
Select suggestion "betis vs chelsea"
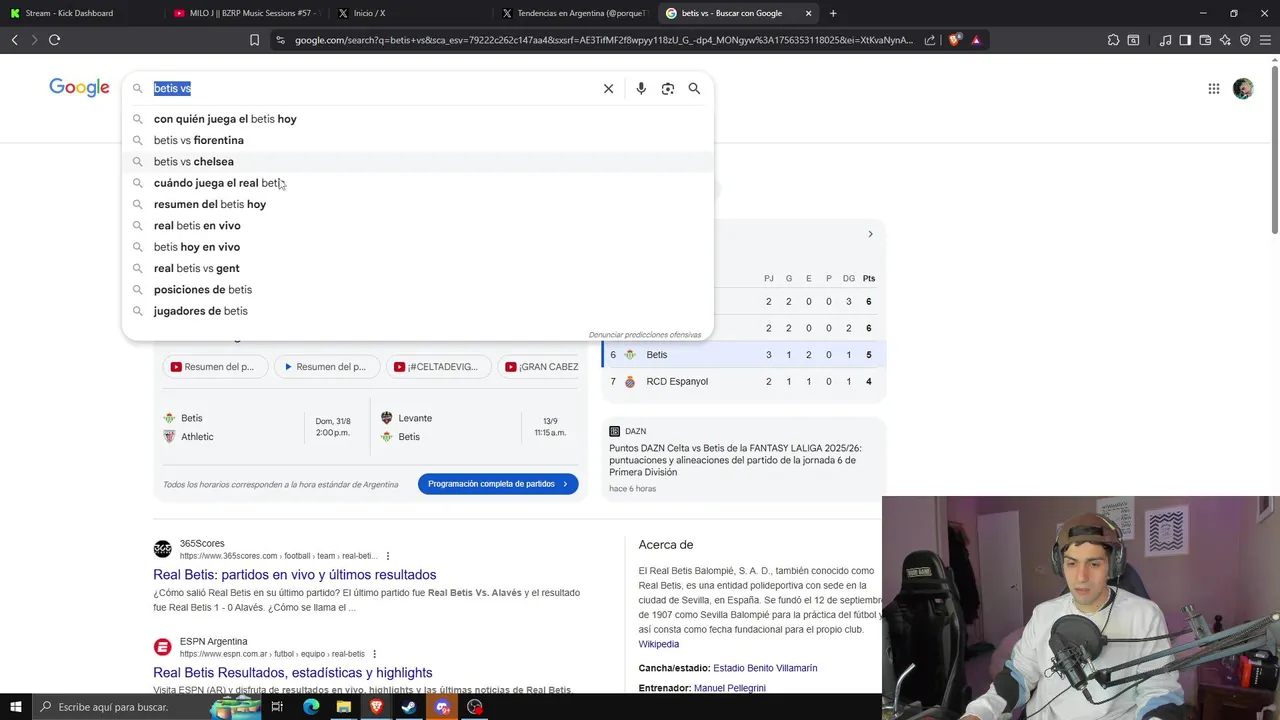[x=418, y=162]
